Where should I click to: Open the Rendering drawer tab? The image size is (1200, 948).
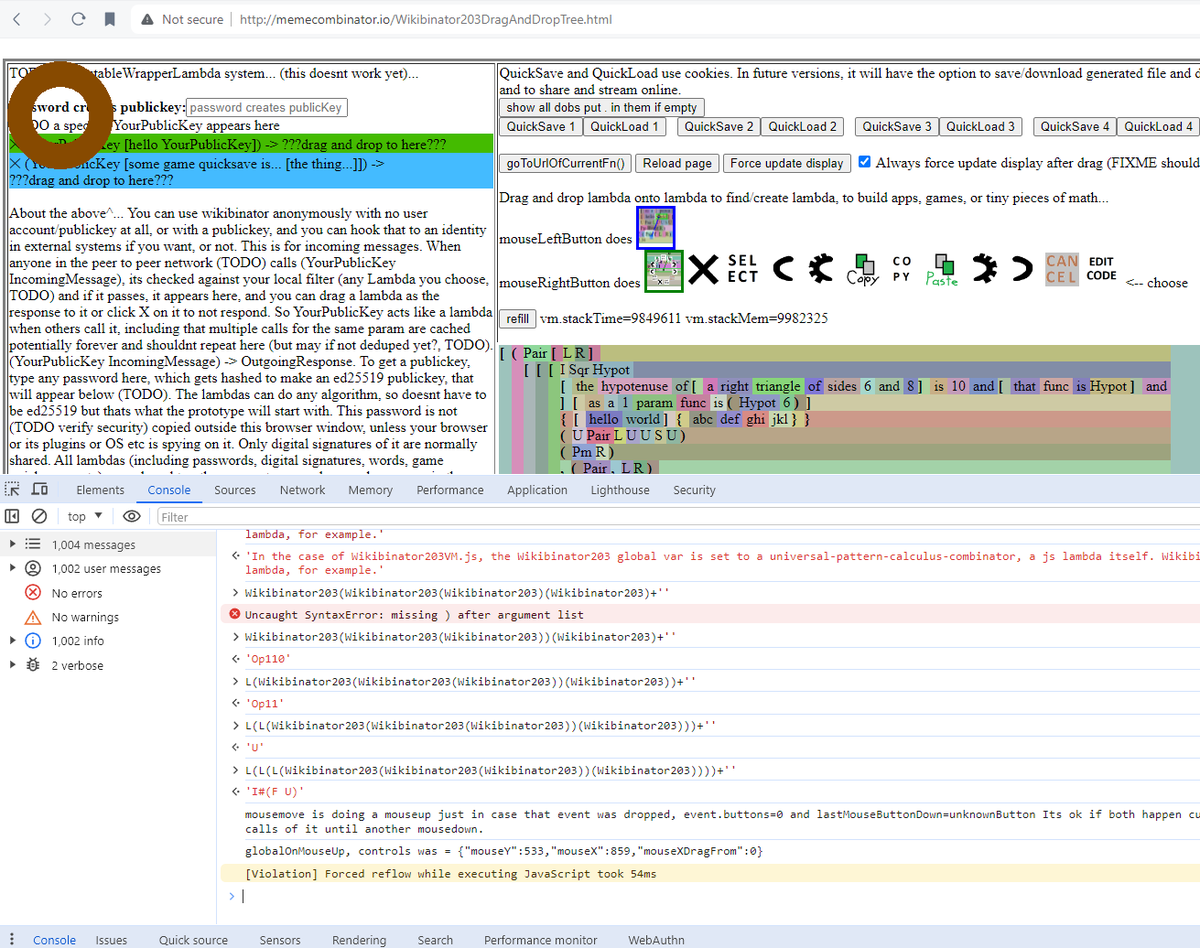tap(359, 940)
